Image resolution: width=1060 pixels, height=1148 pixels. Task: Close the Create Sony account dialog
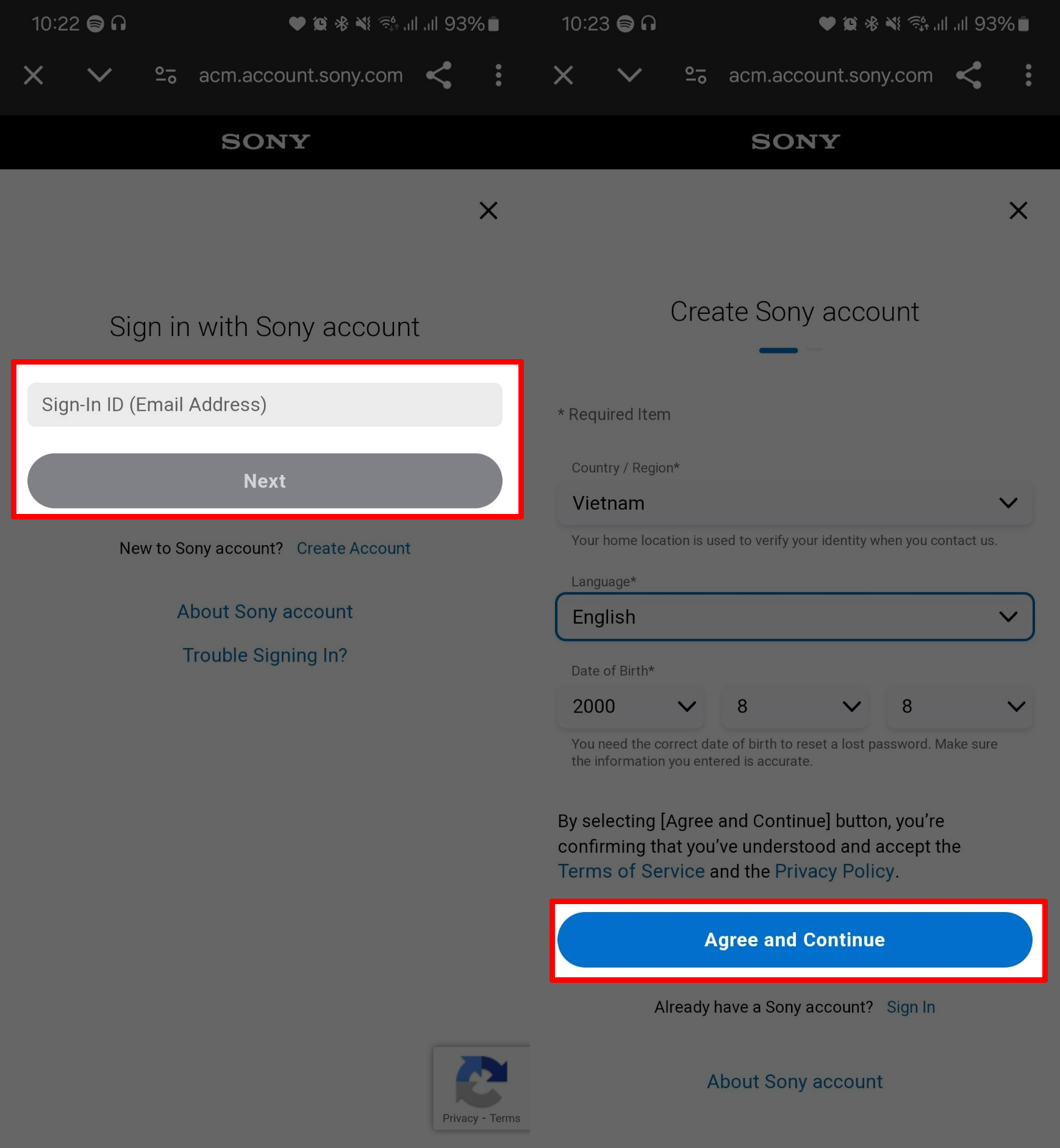pyautogui.click(x=1018, y=210)
